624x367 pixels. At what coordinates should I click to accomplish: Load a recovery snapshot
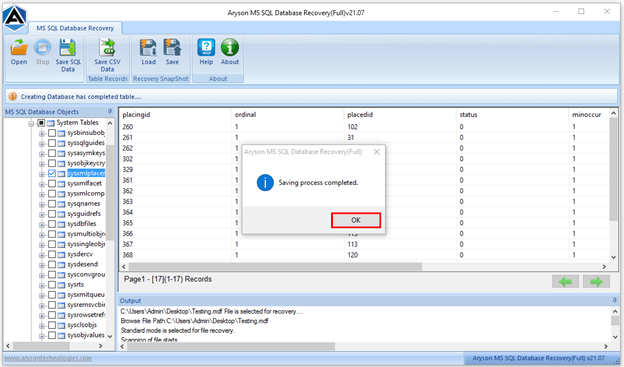pos(148,48)
